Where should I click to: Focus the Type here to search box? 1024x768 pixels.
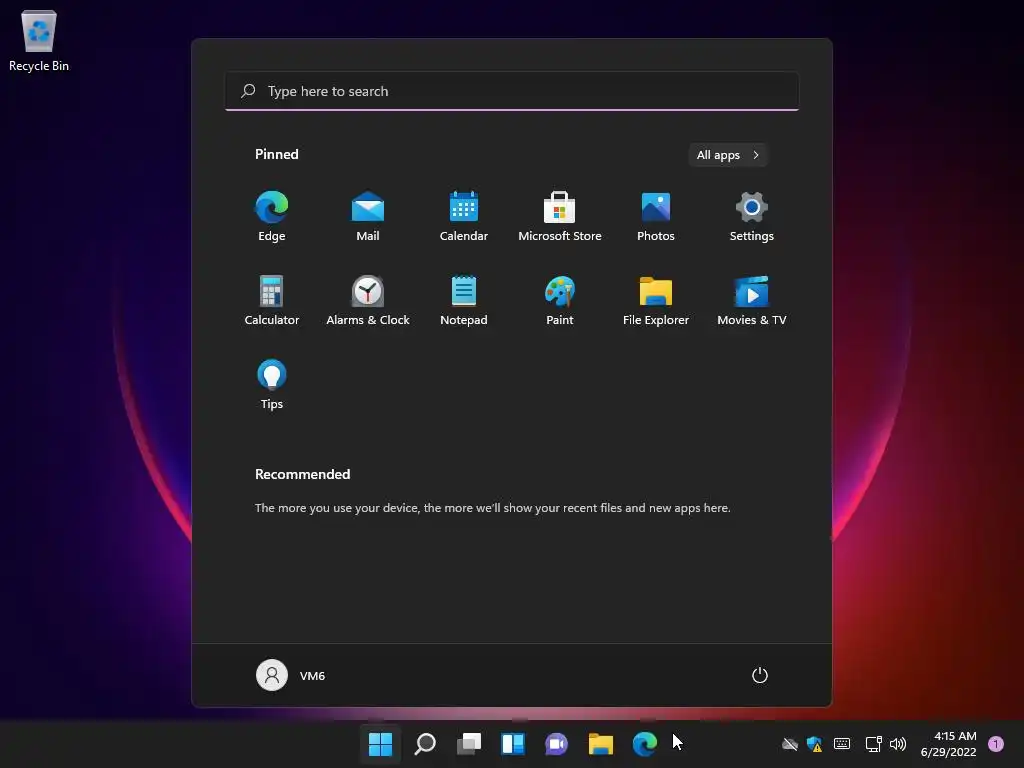pos(512,91)
